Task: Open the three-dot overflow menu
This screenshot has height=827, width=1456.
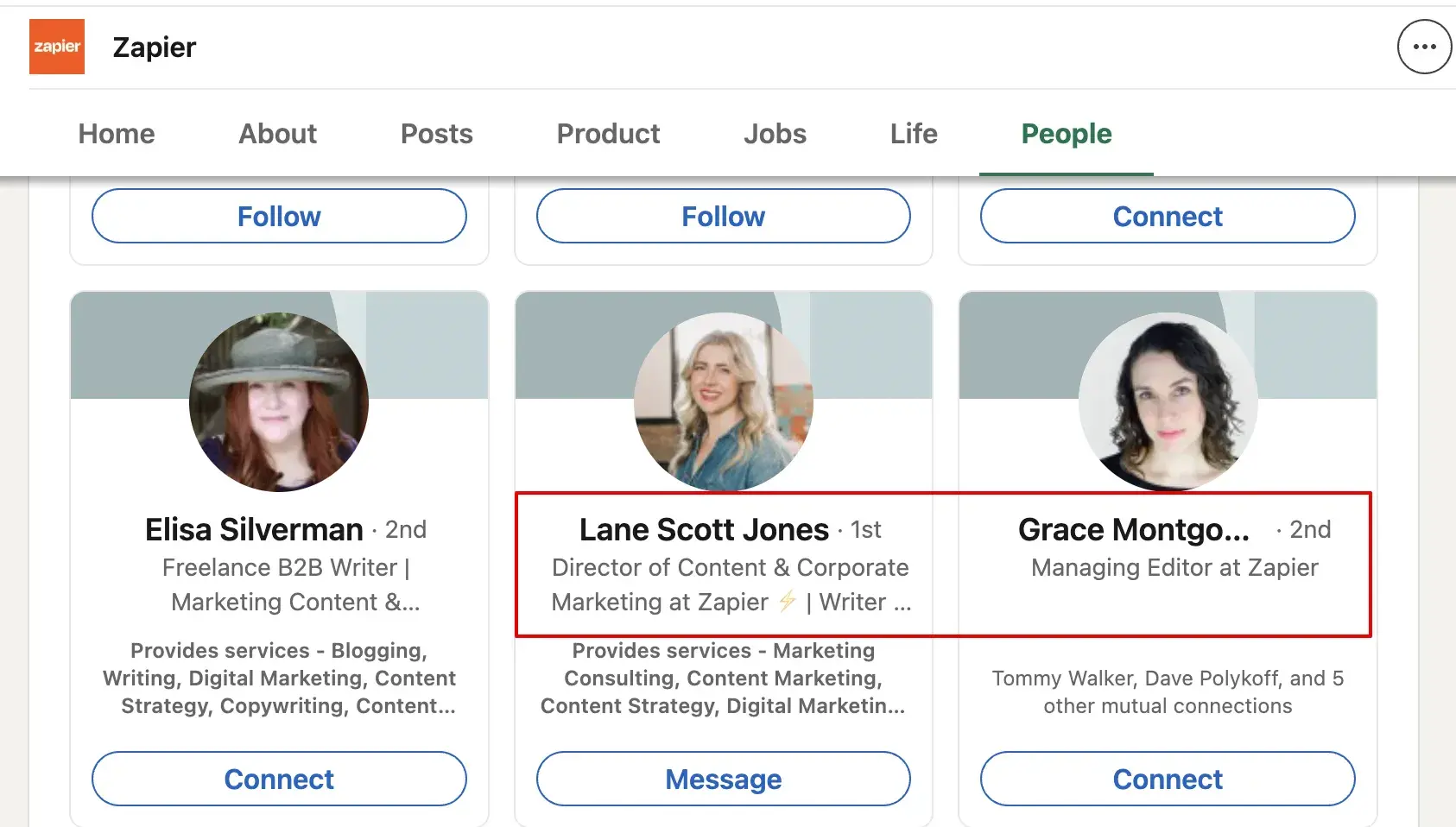Action: [1423, 47]
